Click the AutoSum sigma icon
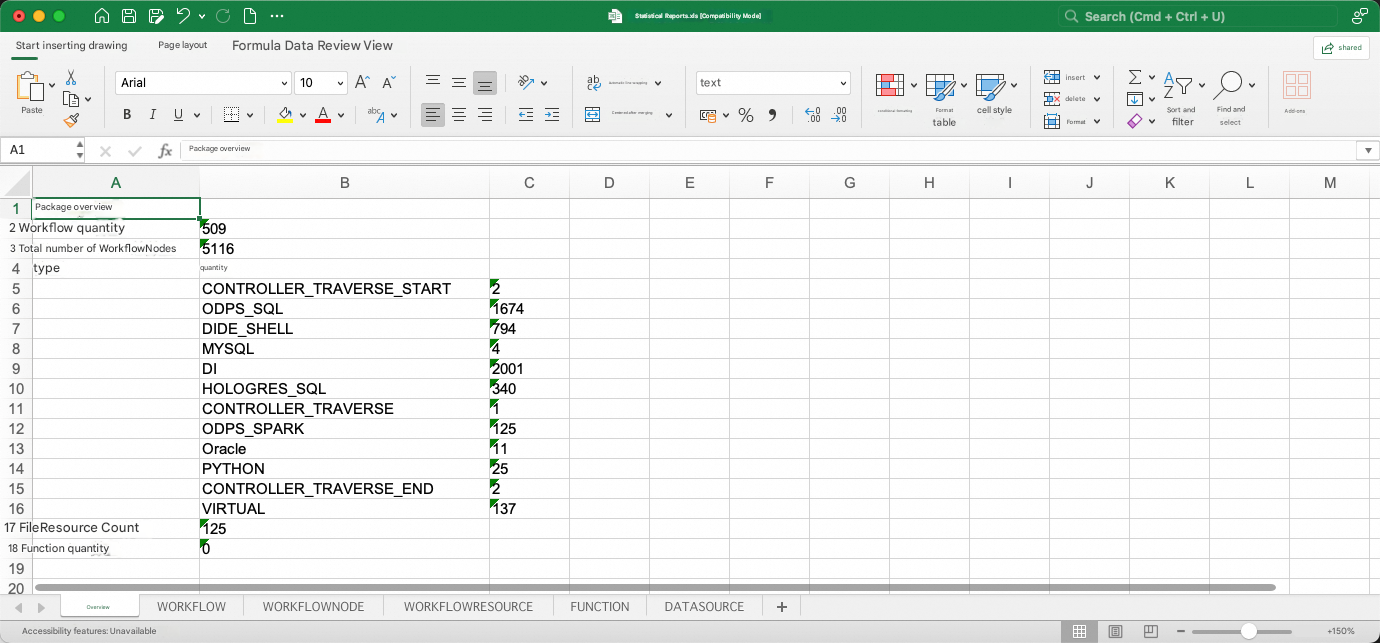This screenshot has width=1380, height=643. click(x=1135, y=77)
